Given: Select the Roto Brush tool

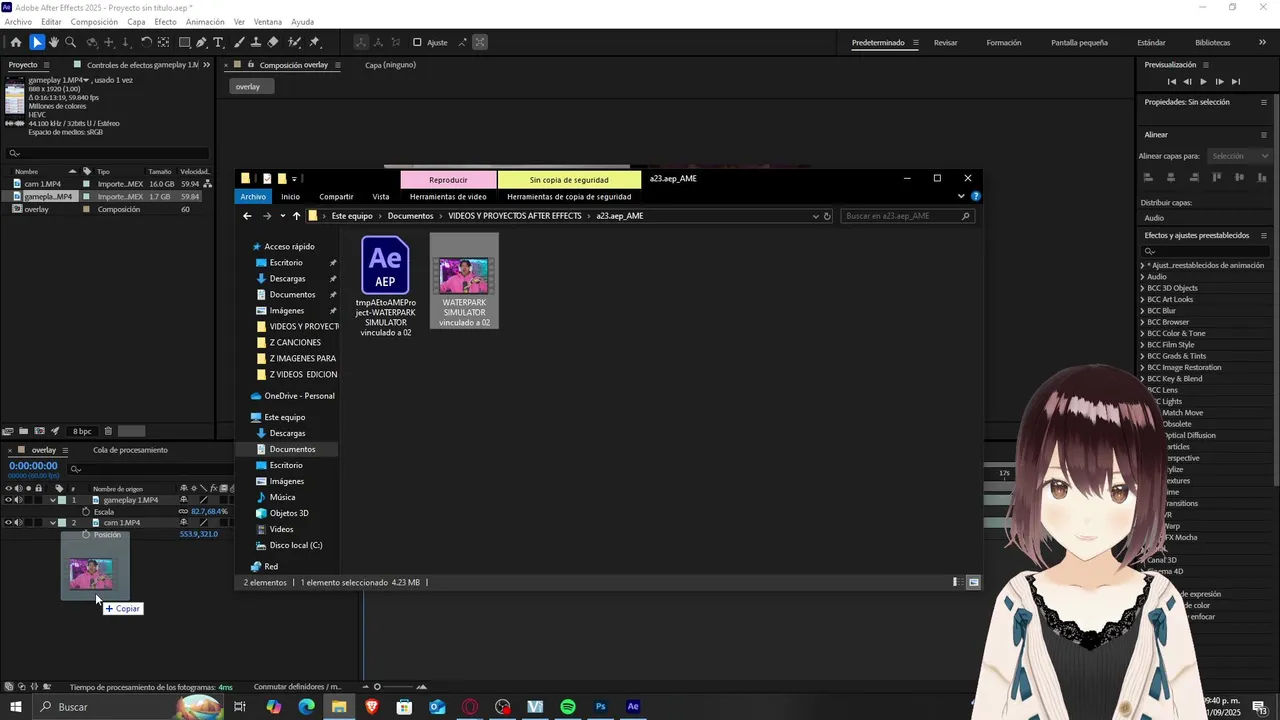Looking at the screenshot, I should pos(294,42).
